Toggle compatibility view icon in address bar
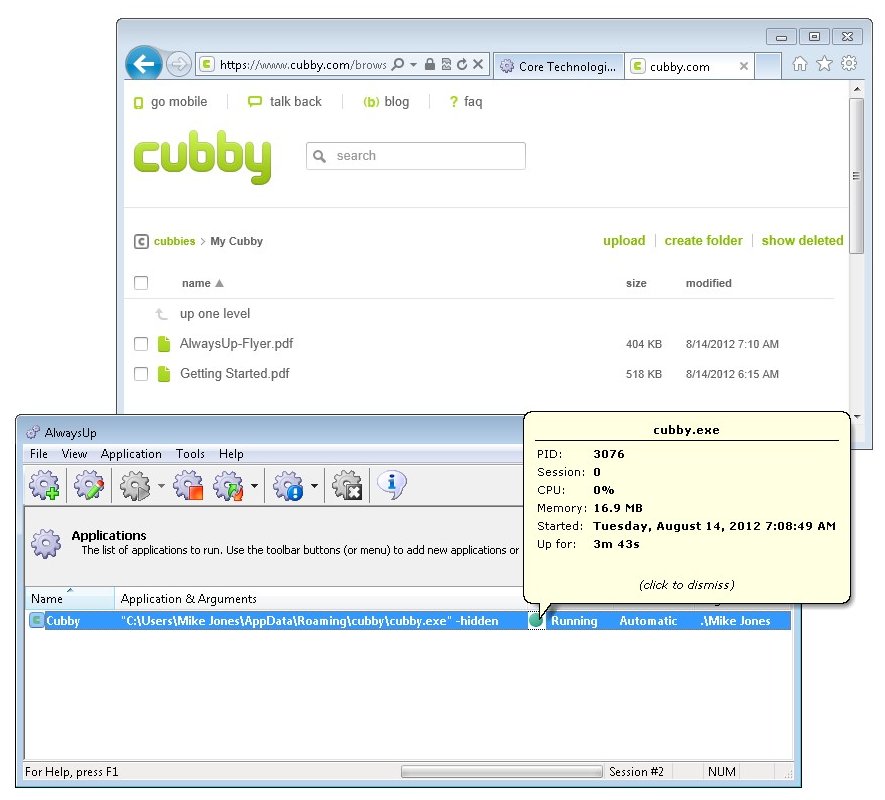Image resolution: width=885 pixels, height=800 pixels. (x=446, y=64)
